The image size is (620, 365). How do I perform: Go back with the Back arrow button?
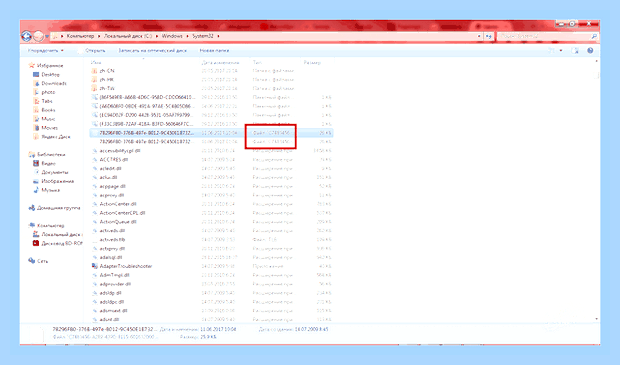coord(26,36)
